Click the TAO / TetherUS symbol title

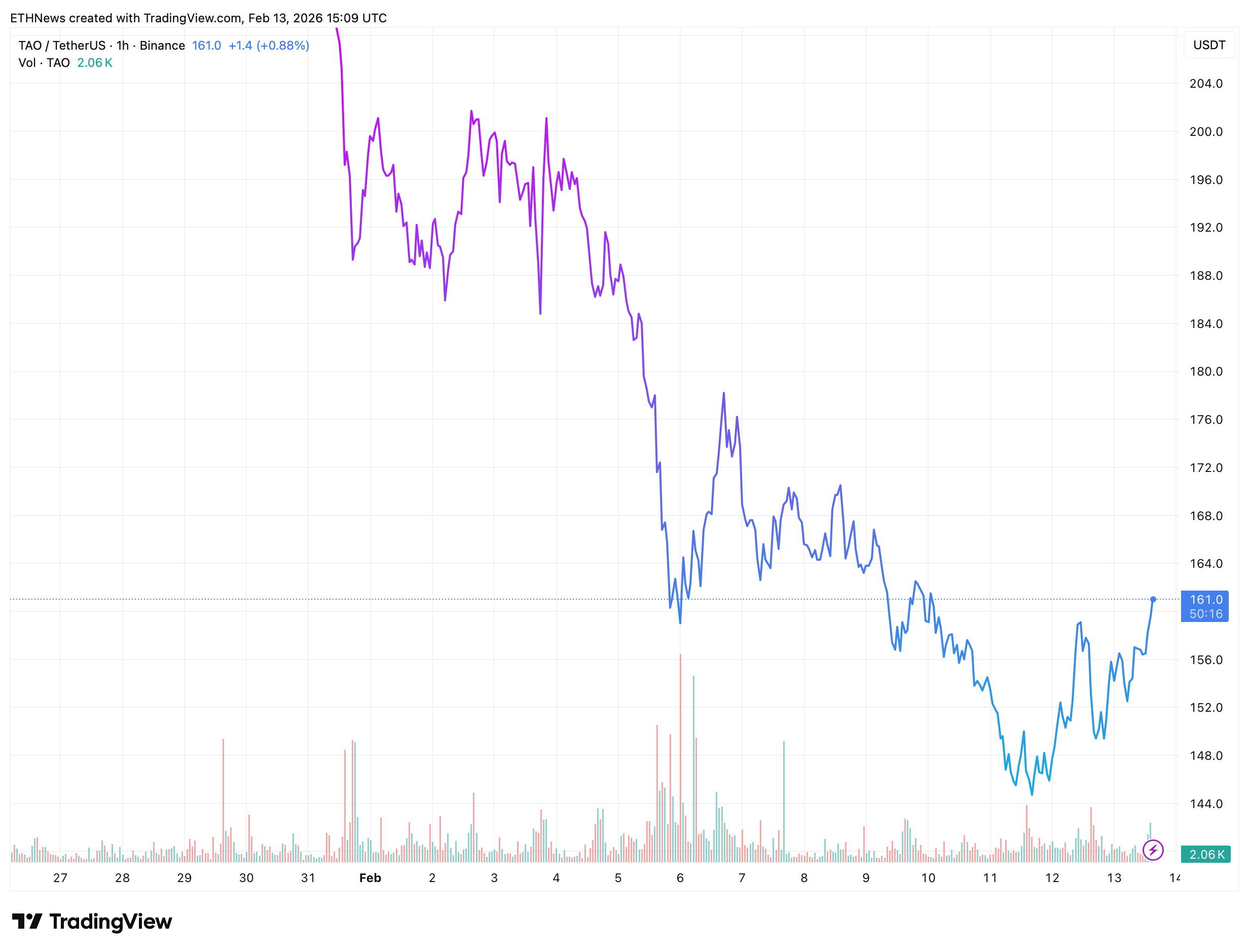coord(61,45)
